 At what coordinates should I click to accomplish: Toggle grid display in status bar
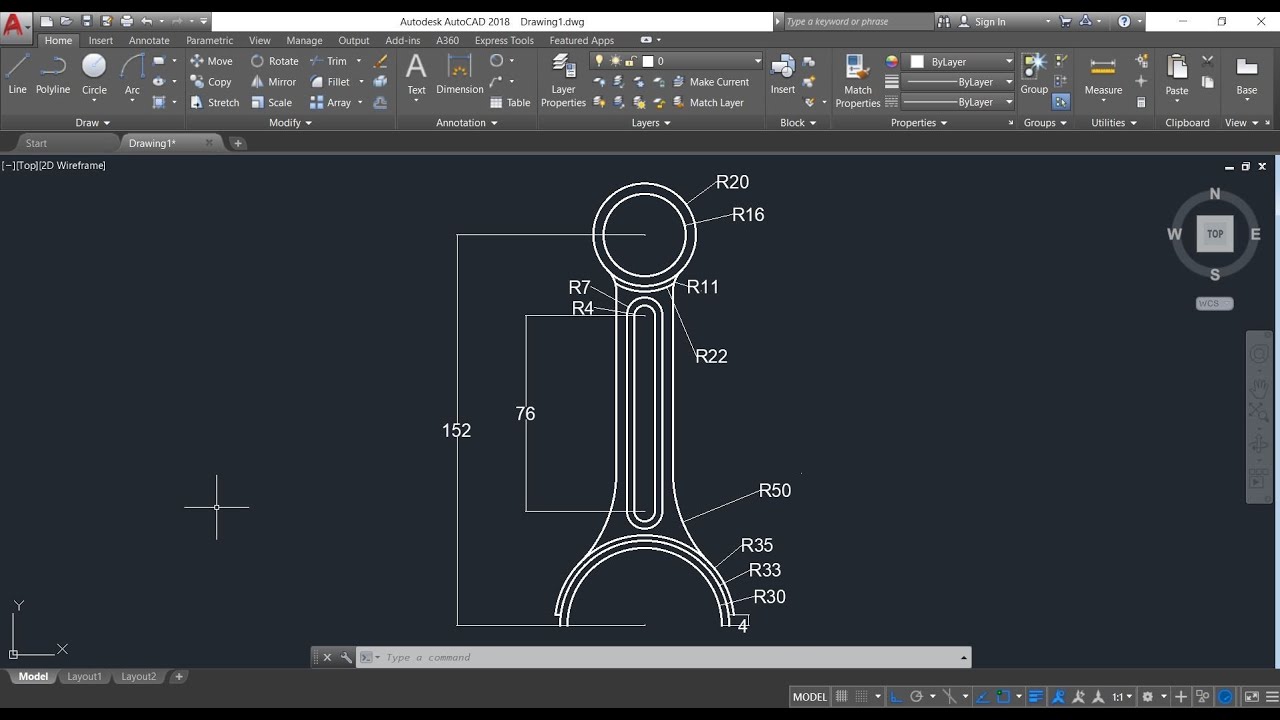pos(842,697)
